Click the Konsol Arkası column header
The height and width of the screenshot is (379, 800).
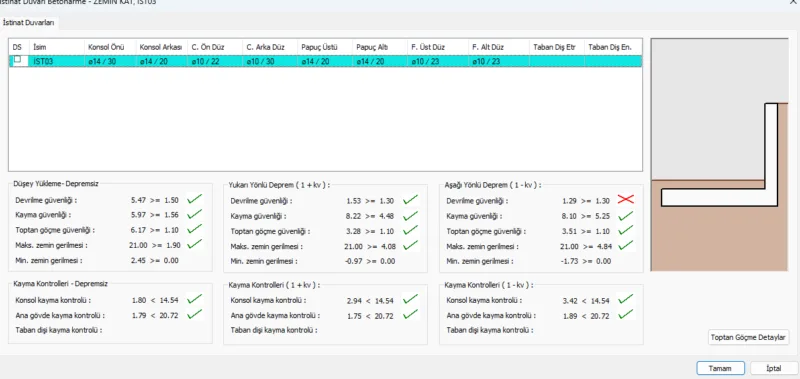click(161, 47)
